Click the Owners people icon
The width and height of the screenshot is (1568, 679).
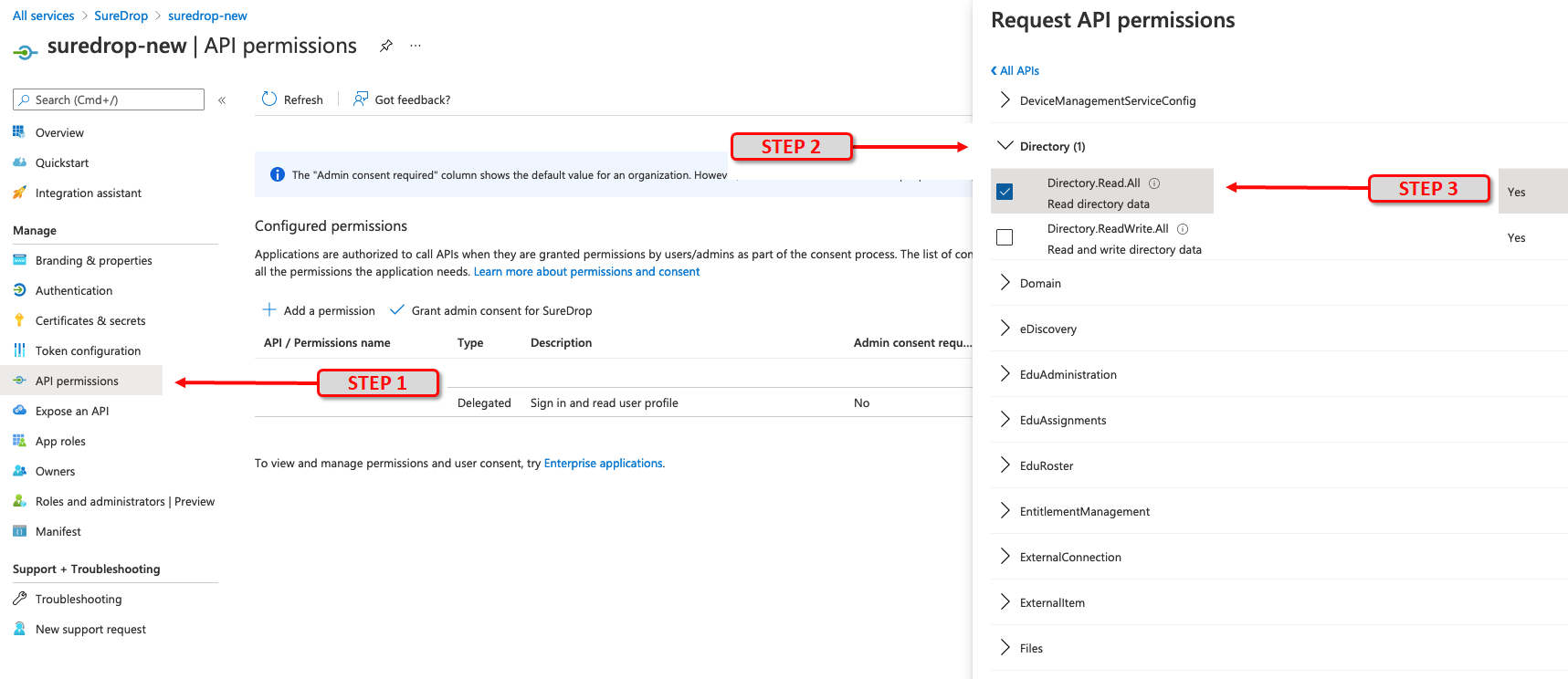tap(19, 471)
